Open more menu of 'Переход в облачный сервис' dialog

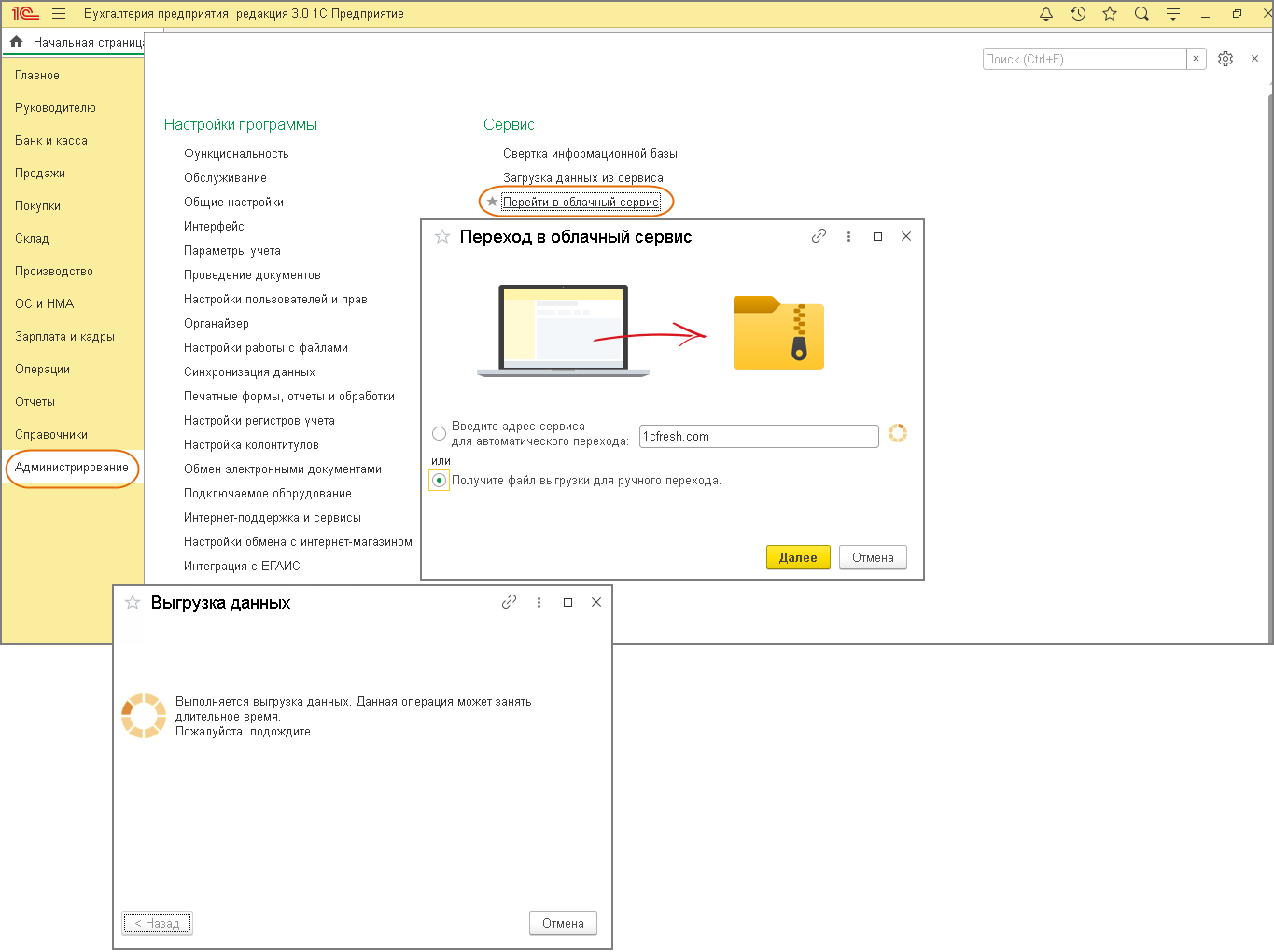click(x=848, y=236)
